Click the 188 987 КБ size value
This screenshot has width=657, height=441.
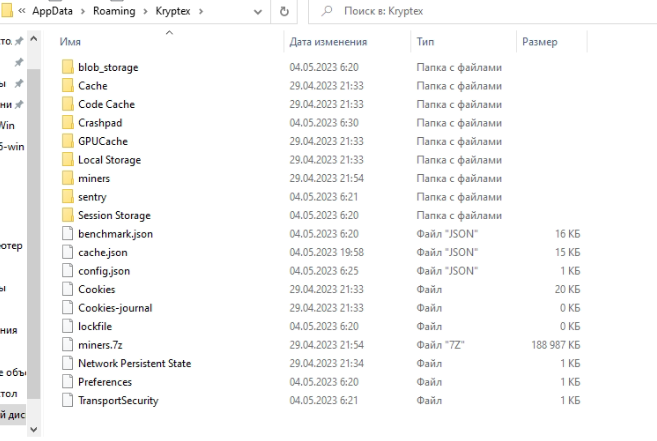[x=556, y=345]
